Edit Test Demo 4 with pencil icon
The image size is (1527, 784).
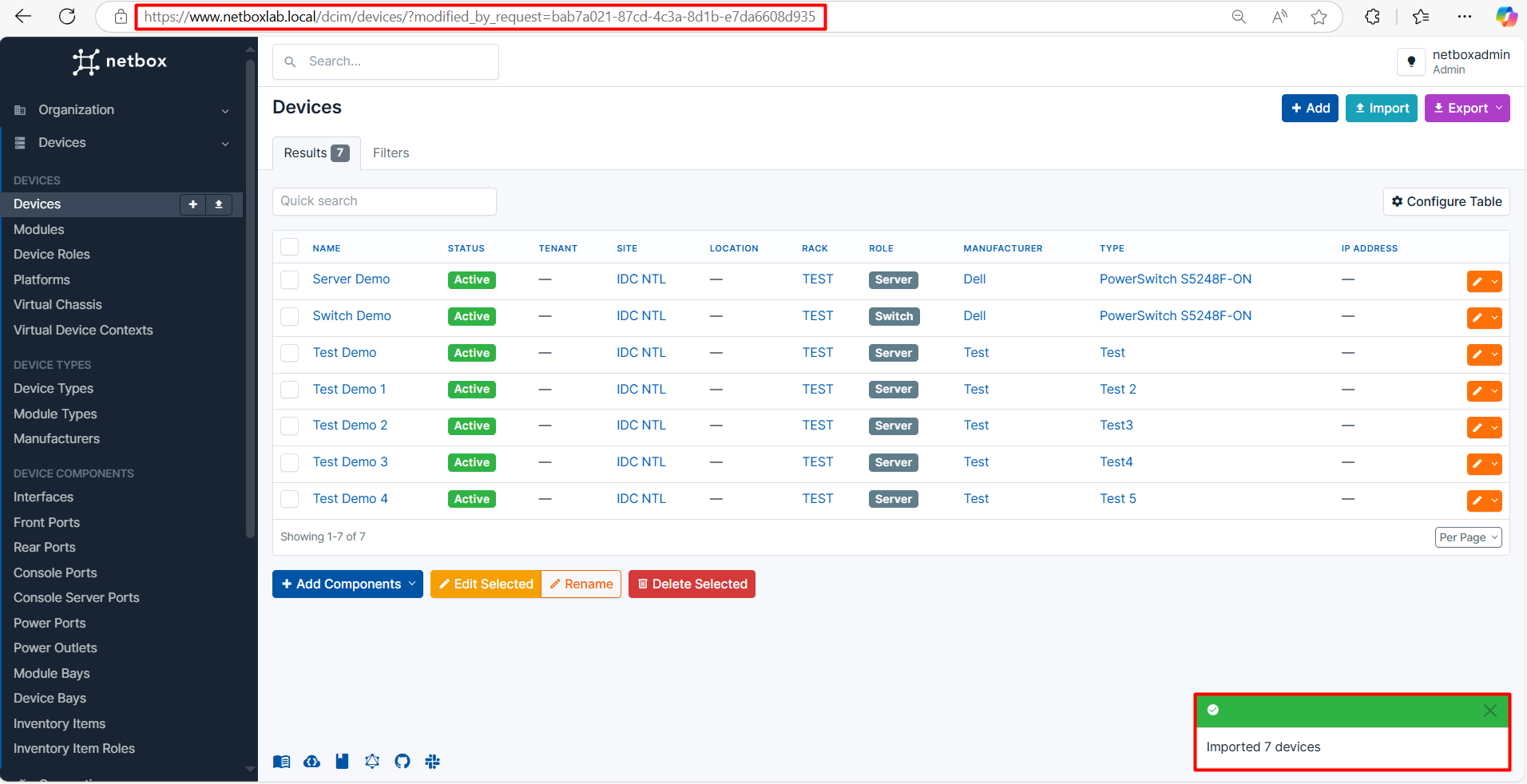[1477, 501]
